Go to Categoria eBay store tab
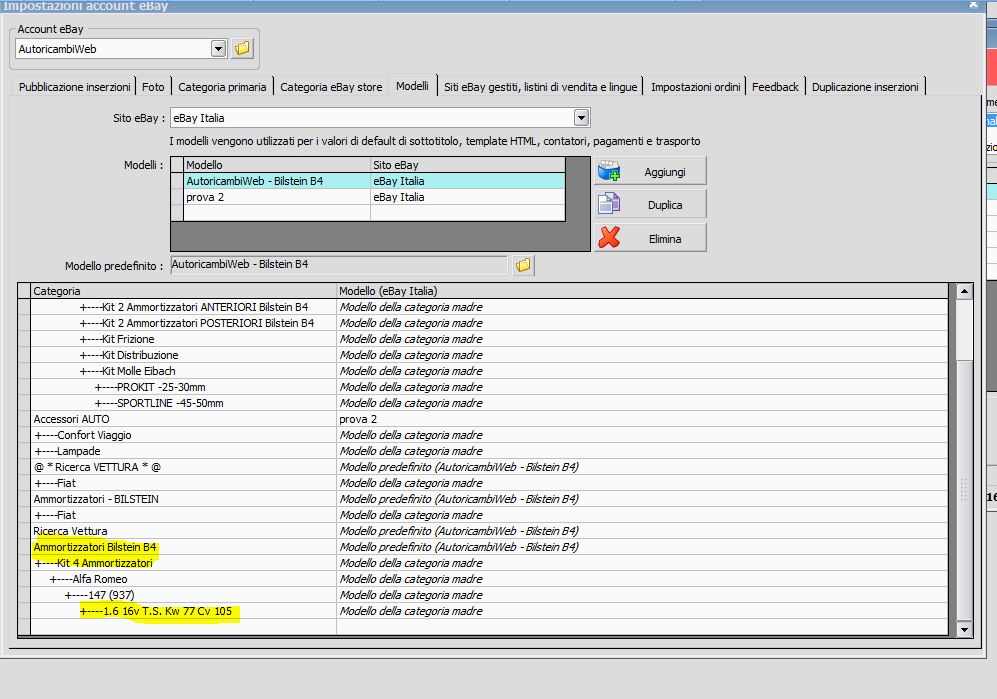This screenshot has width=997, height=699. [331, 87]
